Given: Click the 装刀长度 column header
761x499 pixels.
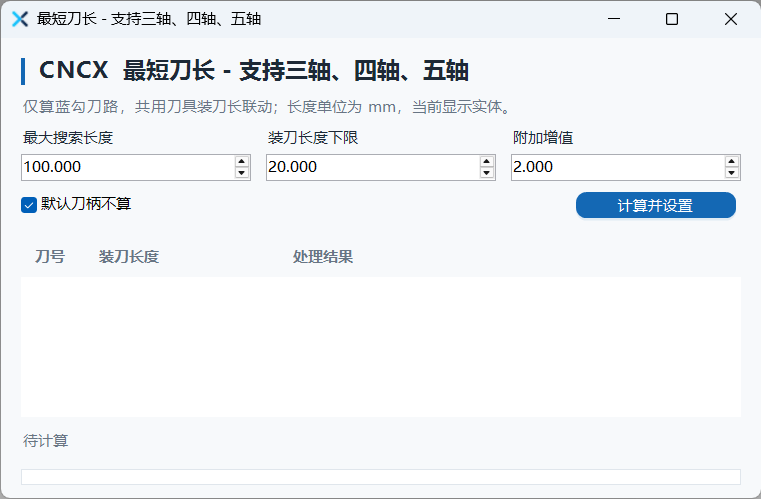Looking at the screenshot, I should click(x=129, y=257).
